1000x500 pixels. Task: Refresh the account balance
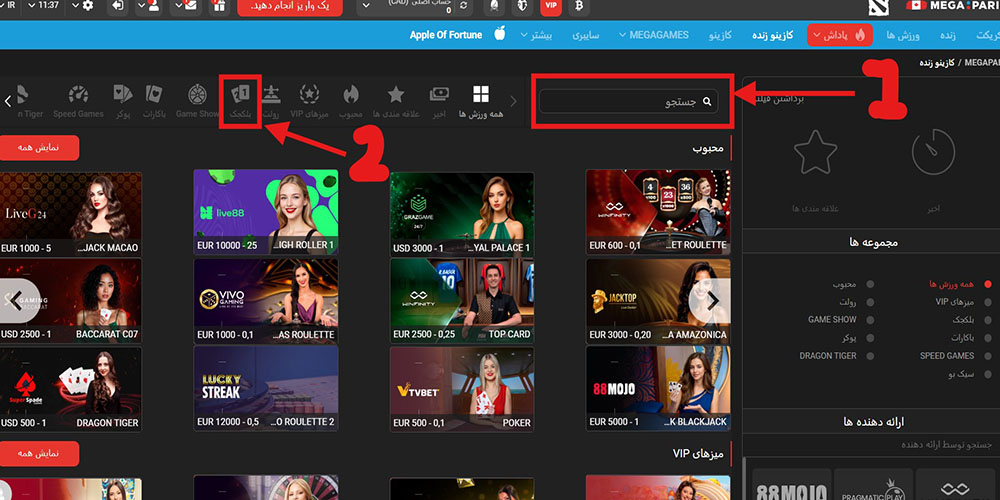tap(463, 6)
